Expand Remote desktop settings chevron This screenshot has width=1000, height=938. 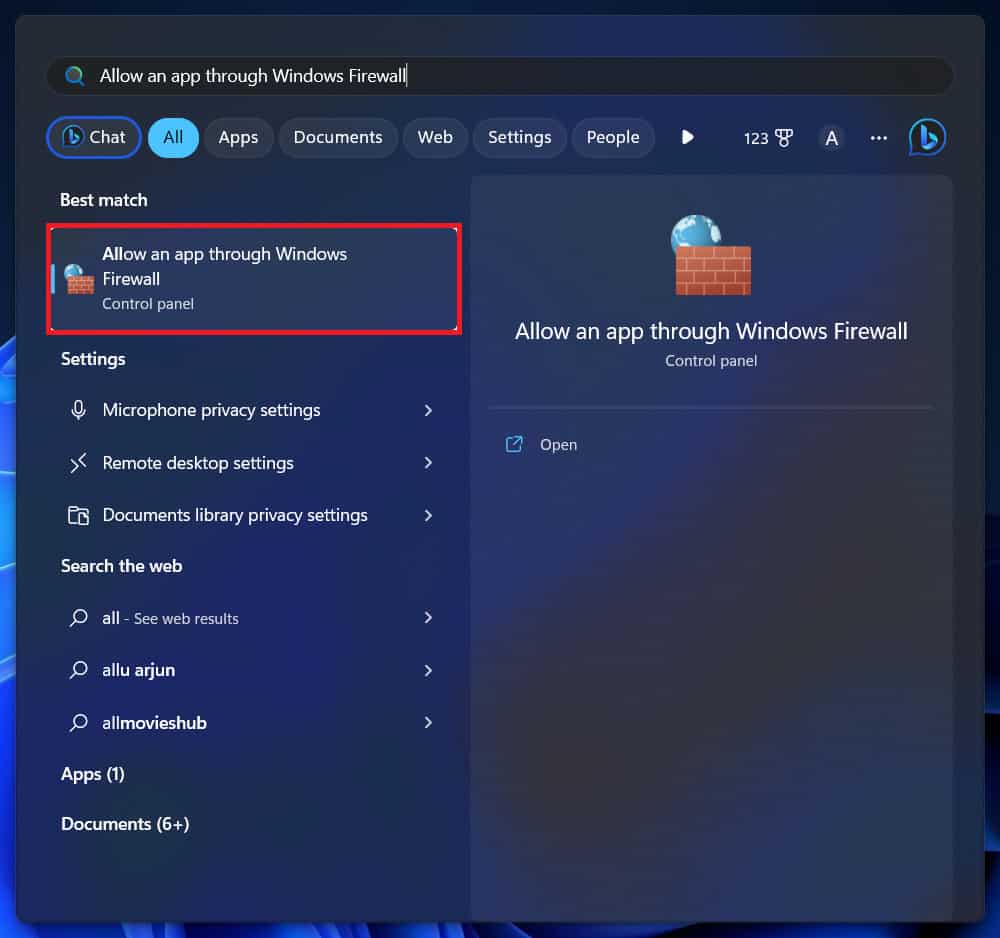pyautogui.click(x=428, y=463)
